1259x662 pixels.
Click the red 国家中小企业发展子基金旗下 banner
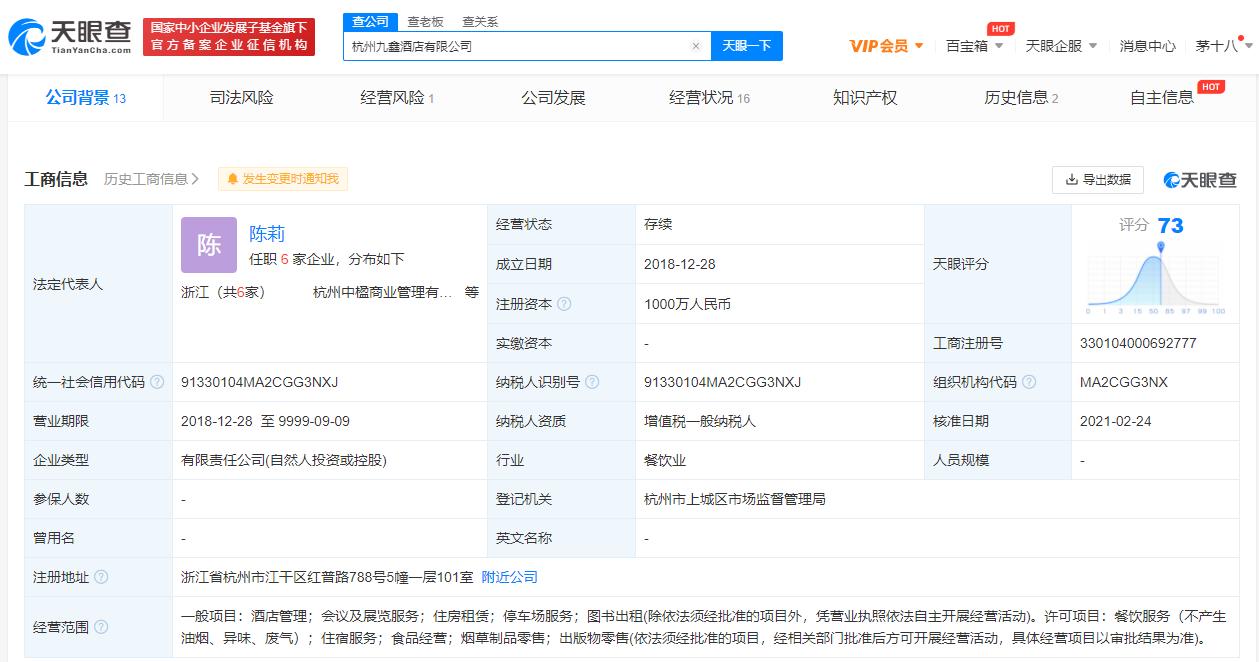point(229,37)
